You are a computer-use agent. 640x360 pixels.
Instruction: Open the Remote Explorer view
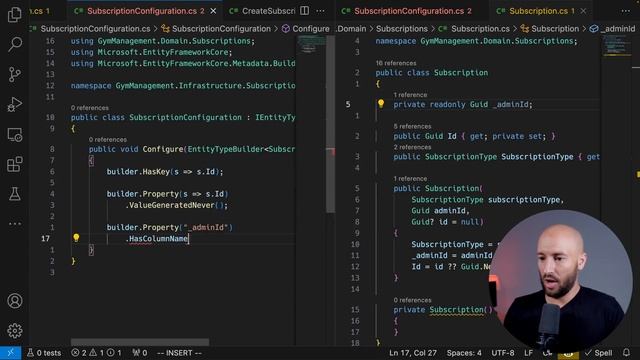coord(15,135)
